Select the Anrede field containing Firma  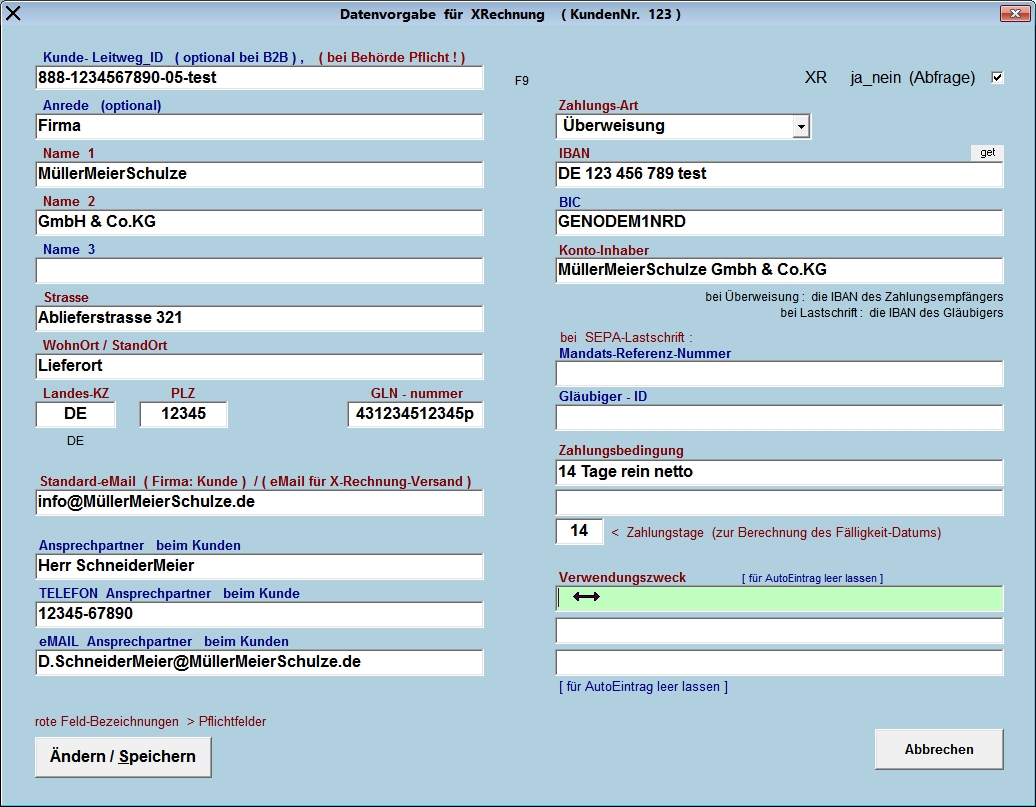(259, 126)
